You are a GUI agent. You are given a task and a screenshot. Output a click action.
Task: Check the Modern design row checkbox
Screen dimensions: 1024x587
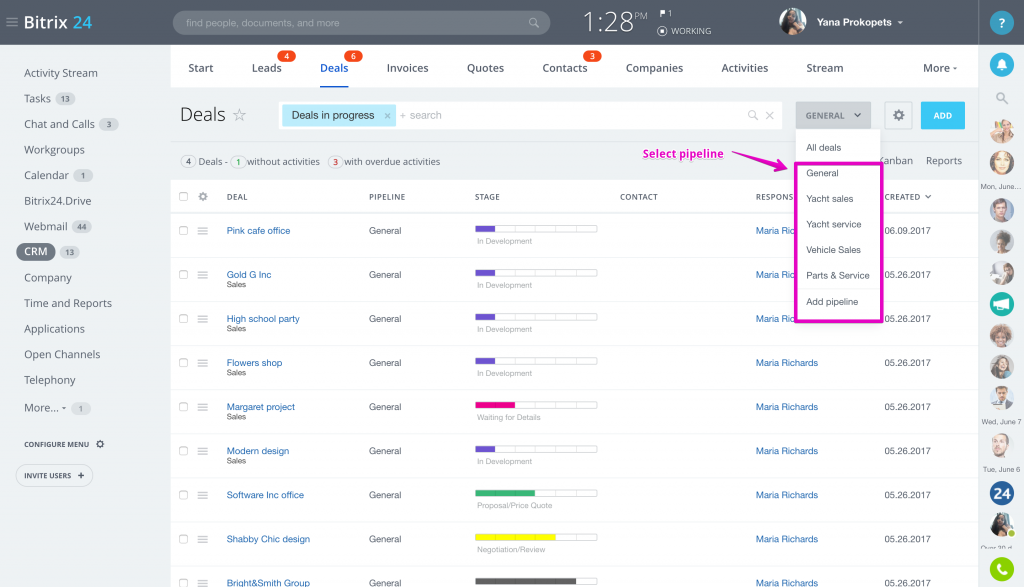[184, 451]
